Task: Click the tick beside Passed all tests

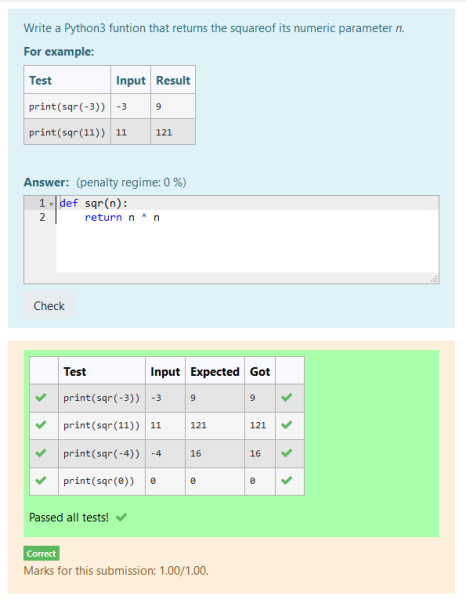Action: tap(121, 517)
